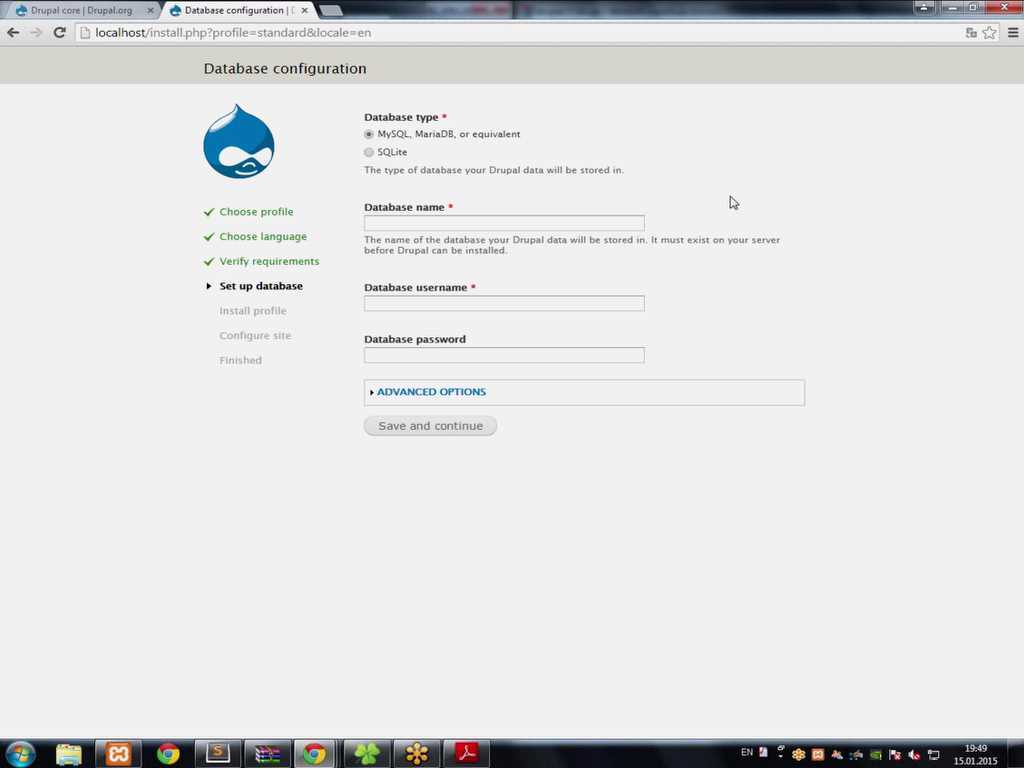Open Sublime Text from the taskbar
This screenshot has width=1024, height=768.
tap(217, 754)
